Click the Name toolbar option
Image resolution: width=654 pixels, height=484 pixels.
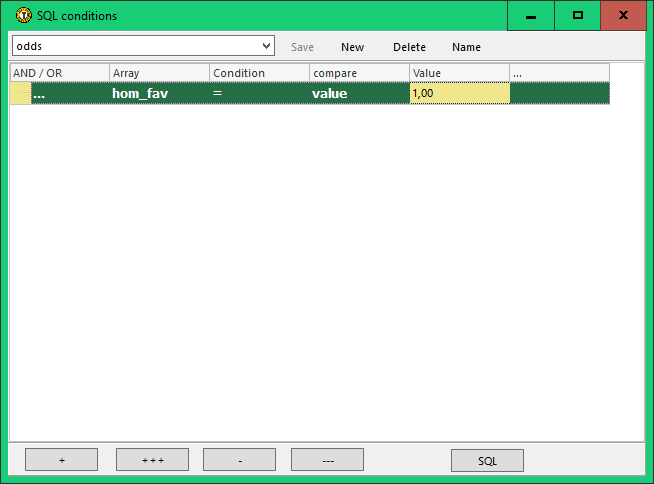coord(466,47)
